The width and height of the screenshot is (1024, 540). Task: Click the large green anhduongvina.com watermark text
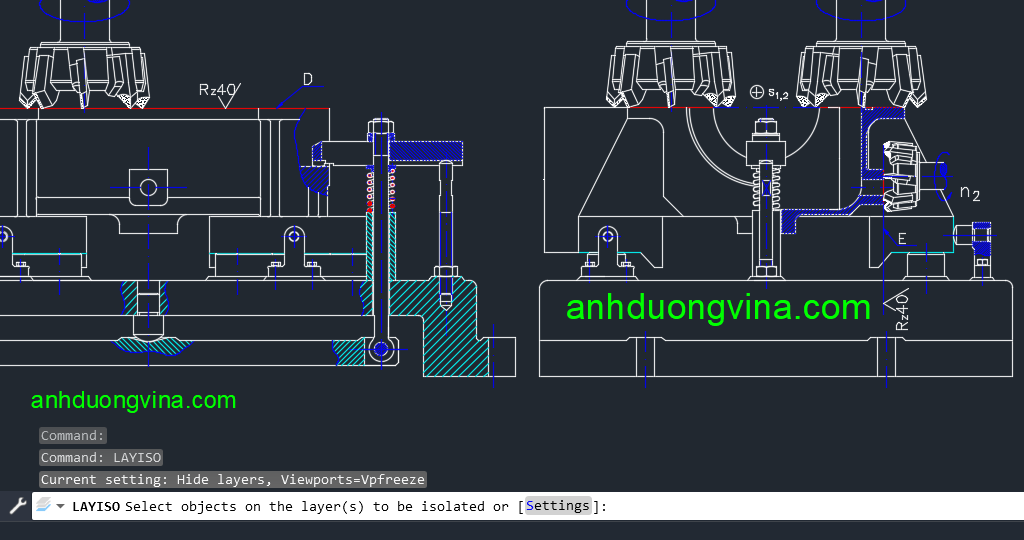(x=718, y=307)
